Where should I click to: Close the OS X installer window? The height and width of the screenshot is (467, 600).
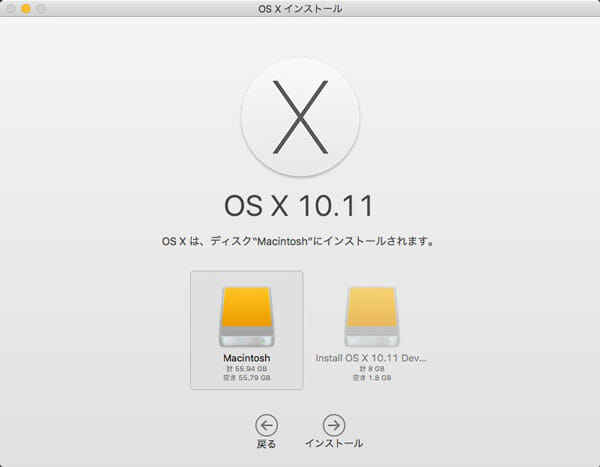(x=10, y=9)
